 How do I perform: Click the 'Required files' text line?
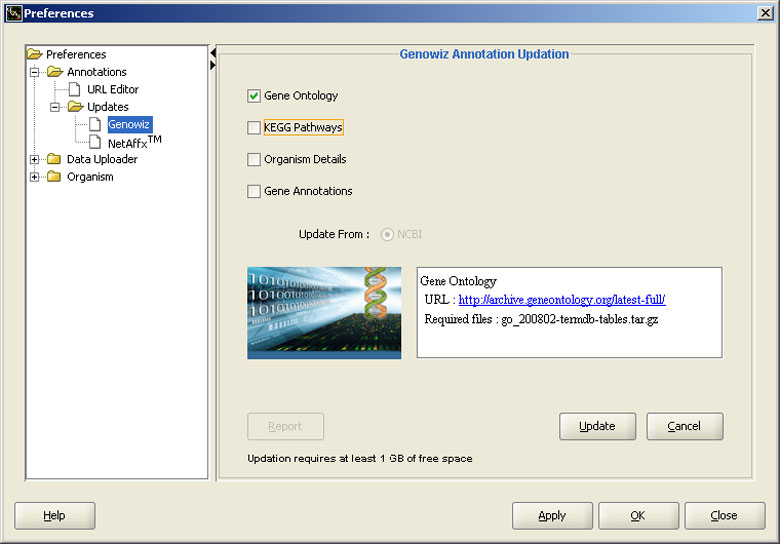click(541, 319)
